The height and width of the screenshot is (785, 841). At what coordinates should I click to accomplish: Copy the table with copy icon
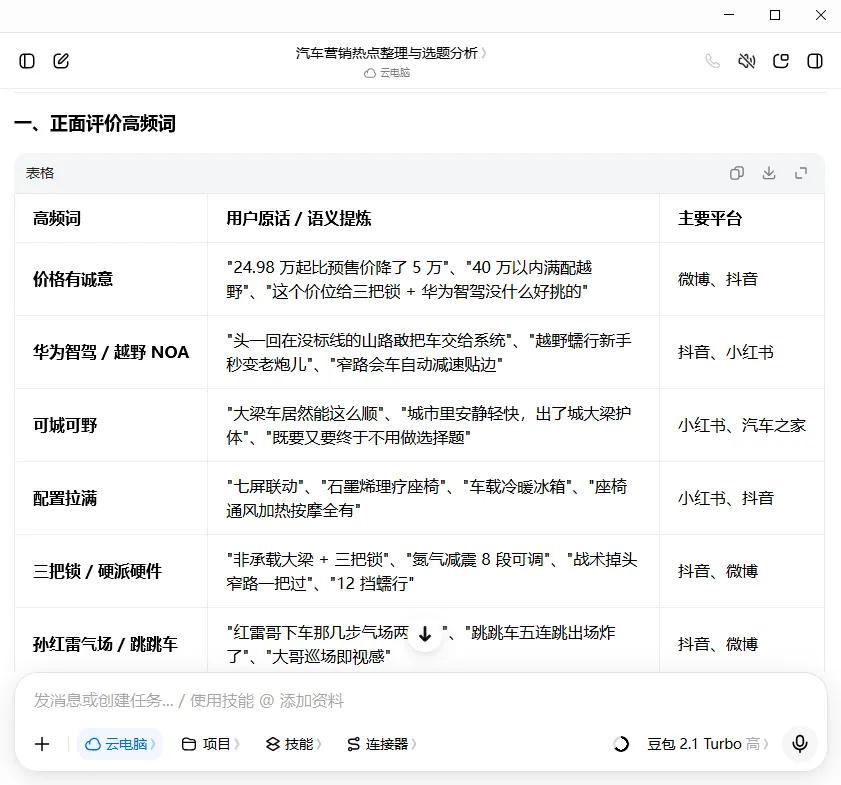[737, 173]
